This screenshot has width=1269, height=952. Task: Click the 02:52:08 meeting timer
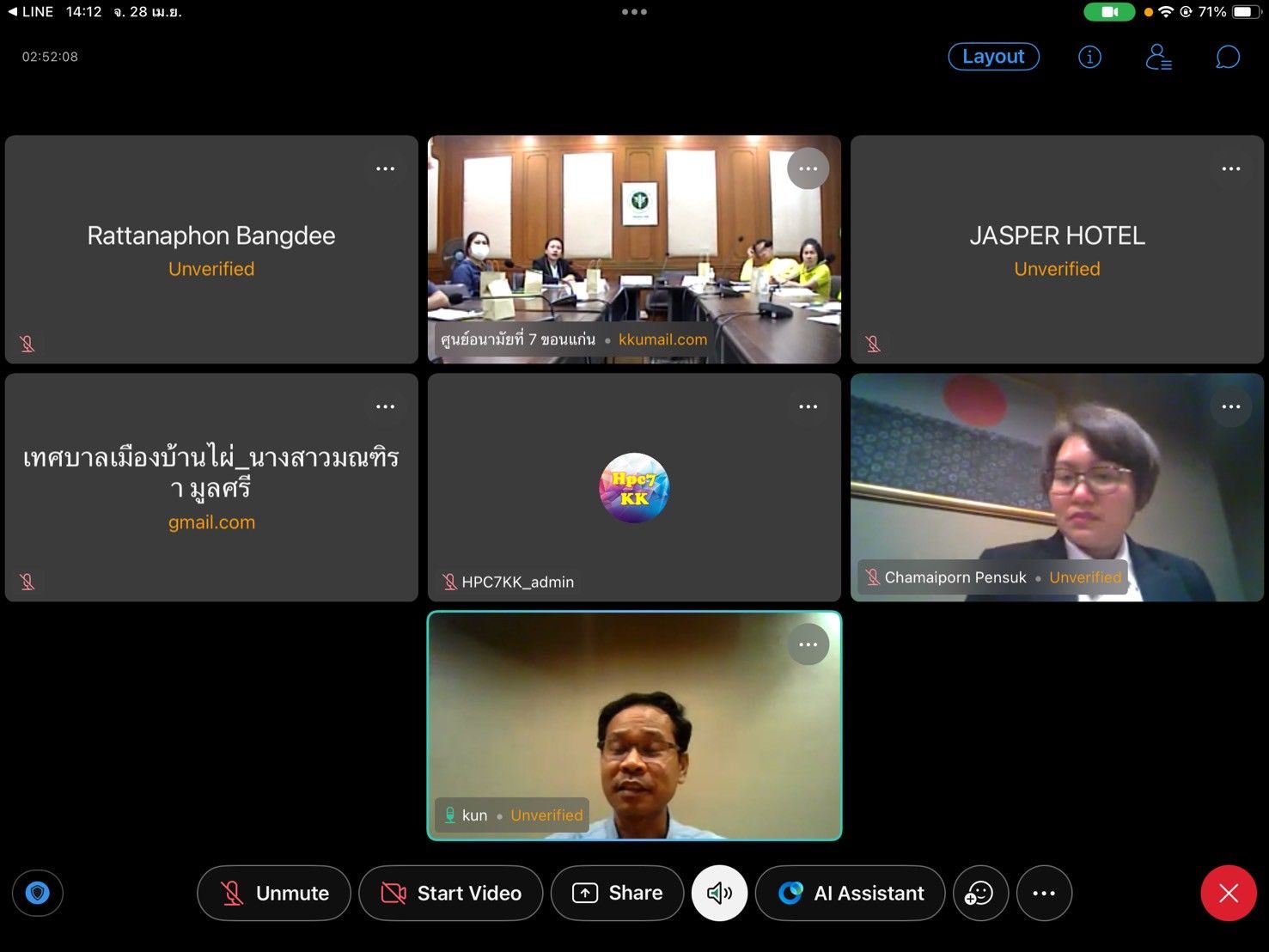point(50,57)
